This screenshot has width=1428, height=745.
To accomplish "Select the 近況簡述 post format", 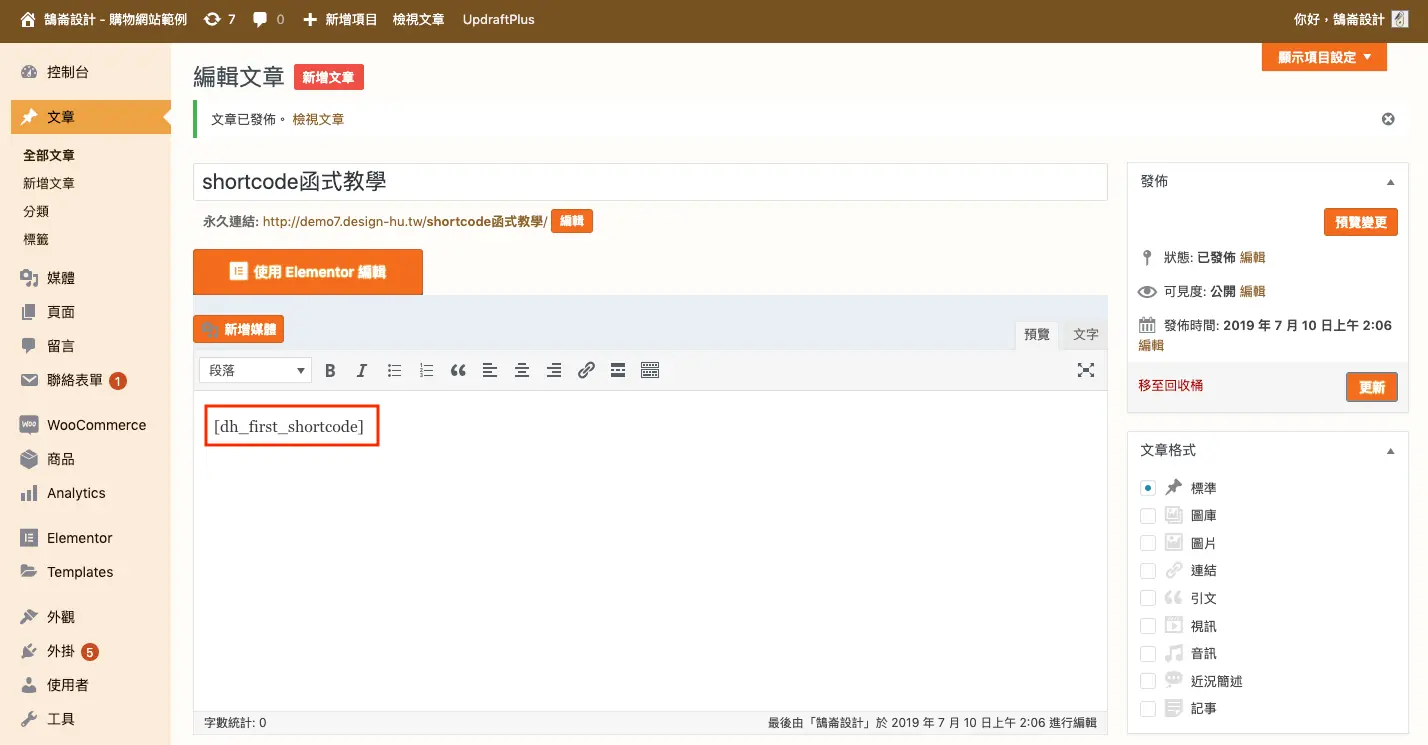I will pos(1148,681).
